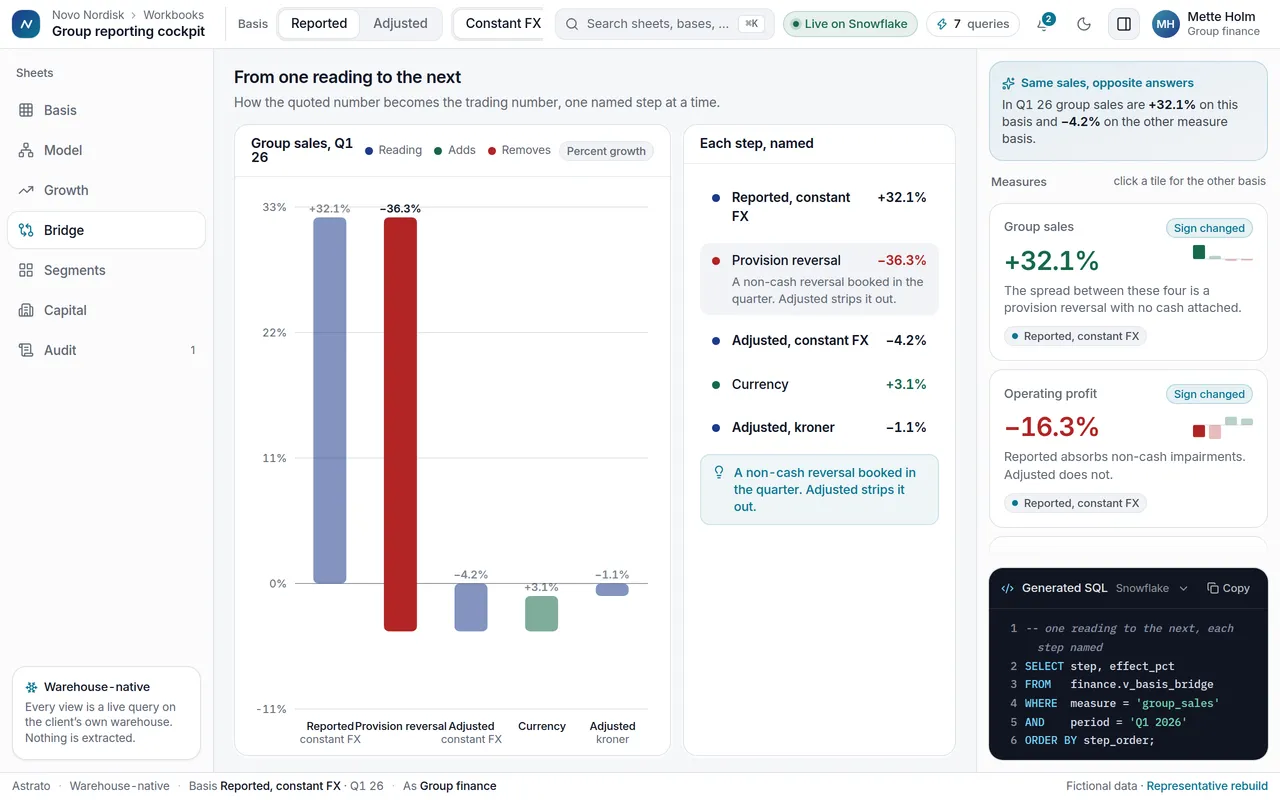Click the Growth trend-line icon in sidebar
Image resolution: width=1280 pixels, height=800 pixels.
(26, 190)
